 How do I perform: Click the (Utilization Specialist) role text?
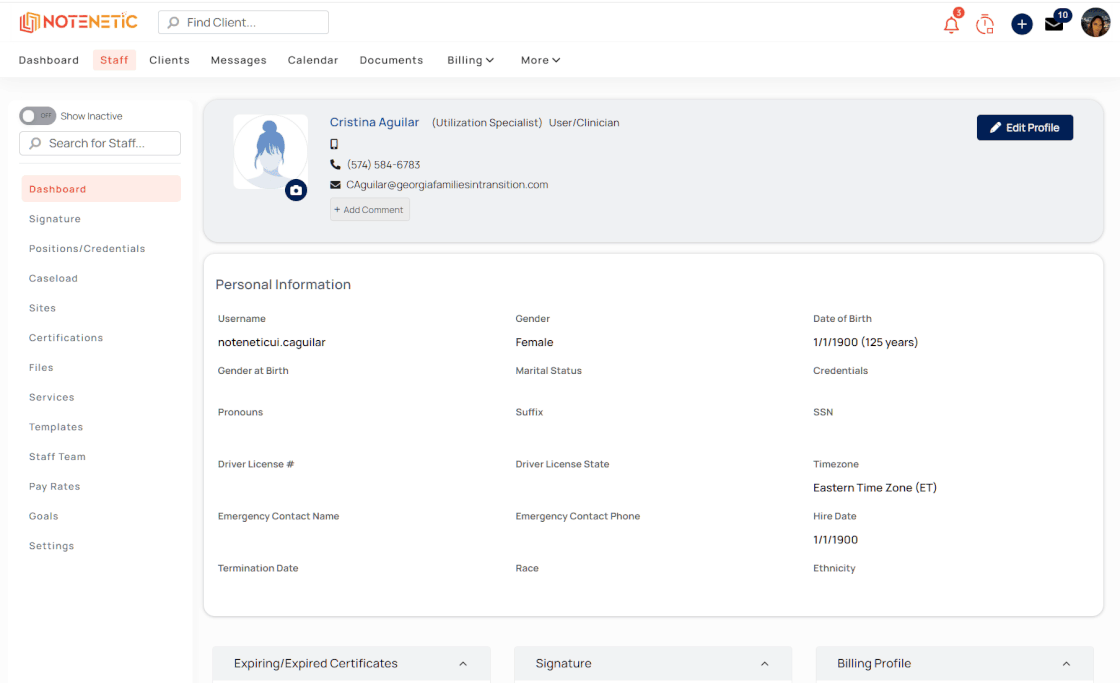(x=486, y=123)
